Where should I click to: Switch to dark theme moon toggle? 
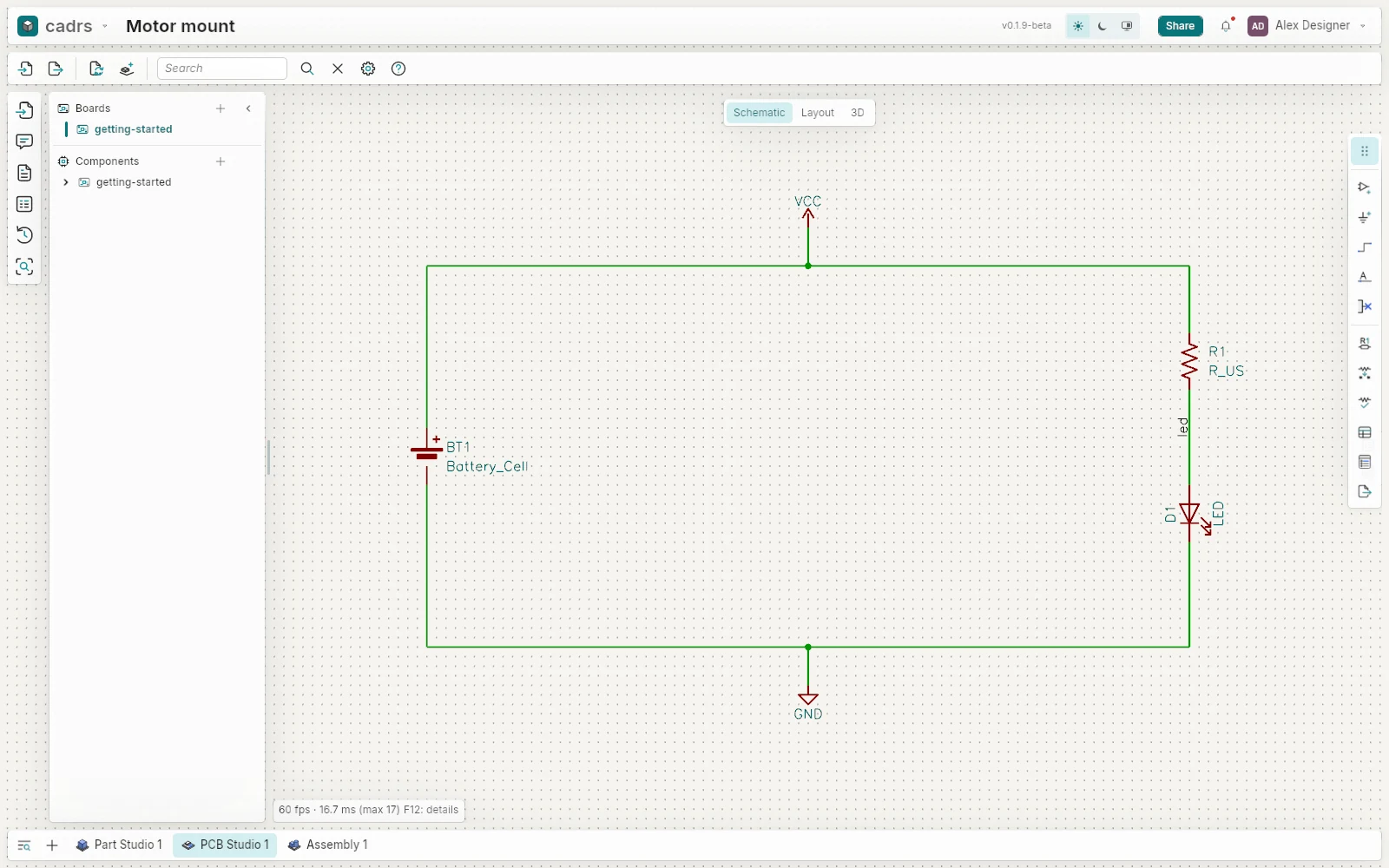pos(1103,26)
